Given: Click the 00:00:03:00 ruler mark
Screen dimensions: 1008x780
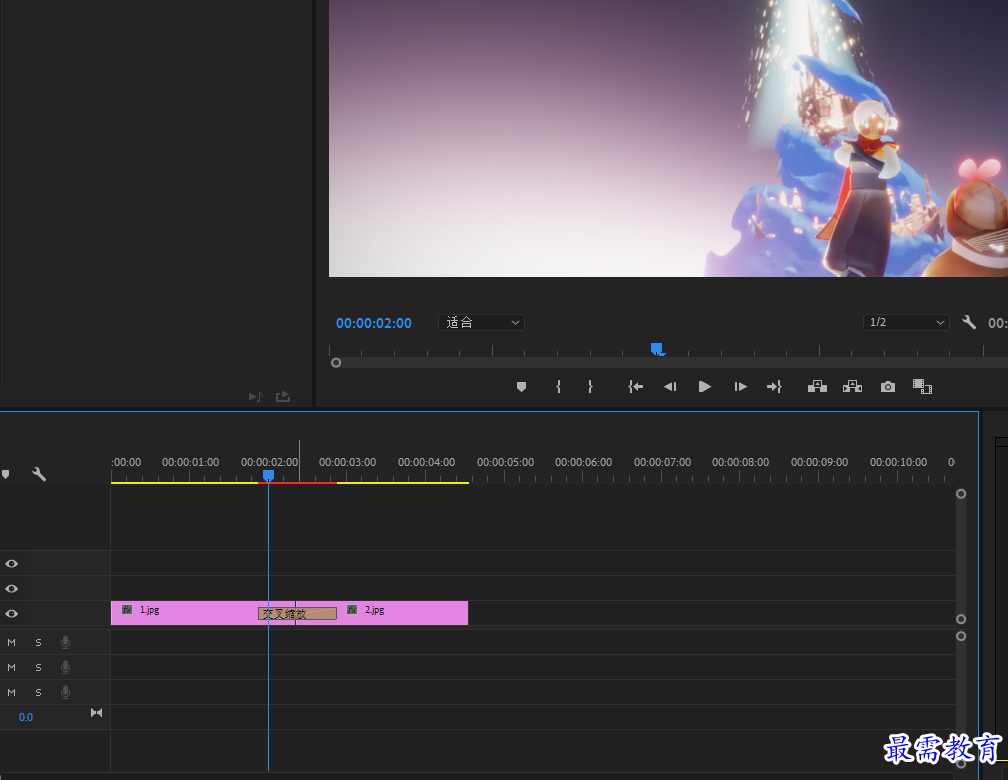Looking at the screenshot, I should click(x=347, y=462).
